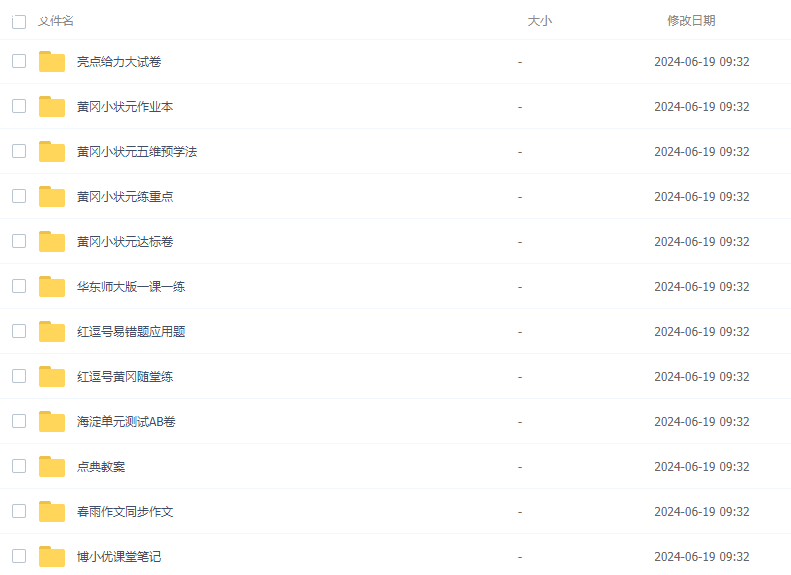Click folder icon beside 红逗号黄冈随堂练

(52, 376)
